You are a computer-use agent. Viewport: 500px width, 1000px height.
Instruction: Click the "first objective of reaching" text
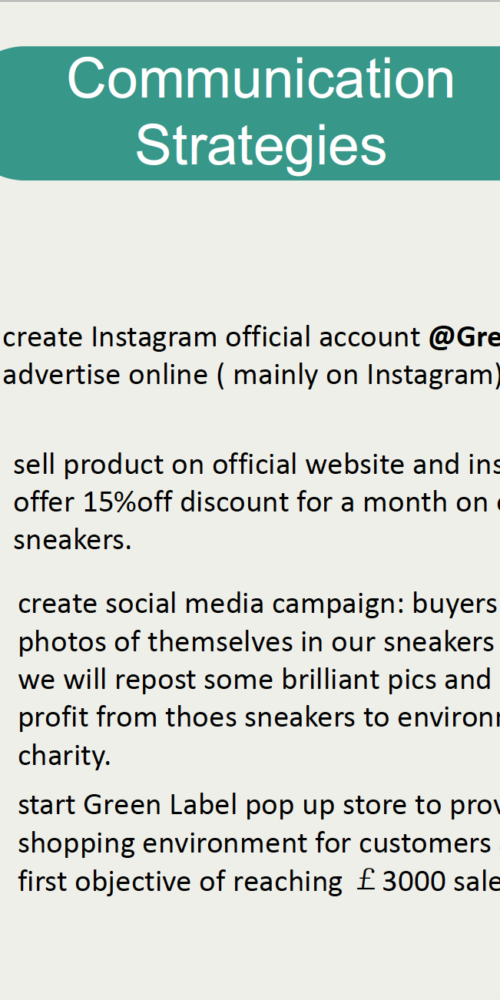pos(180,881)
